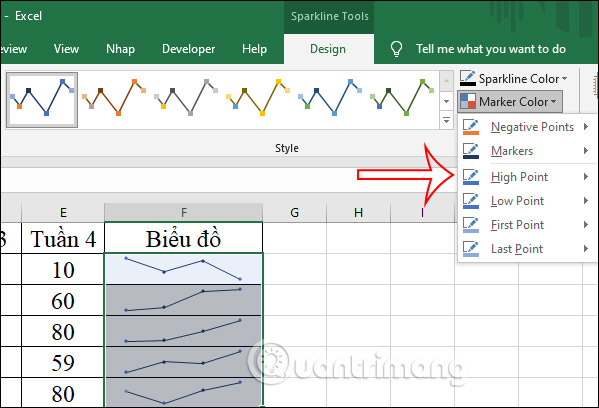Image resolution: width=599 pixels, height=408 pixels.
Task: Click the Negative Points orange pen icon
Action: tap(471, 127)
